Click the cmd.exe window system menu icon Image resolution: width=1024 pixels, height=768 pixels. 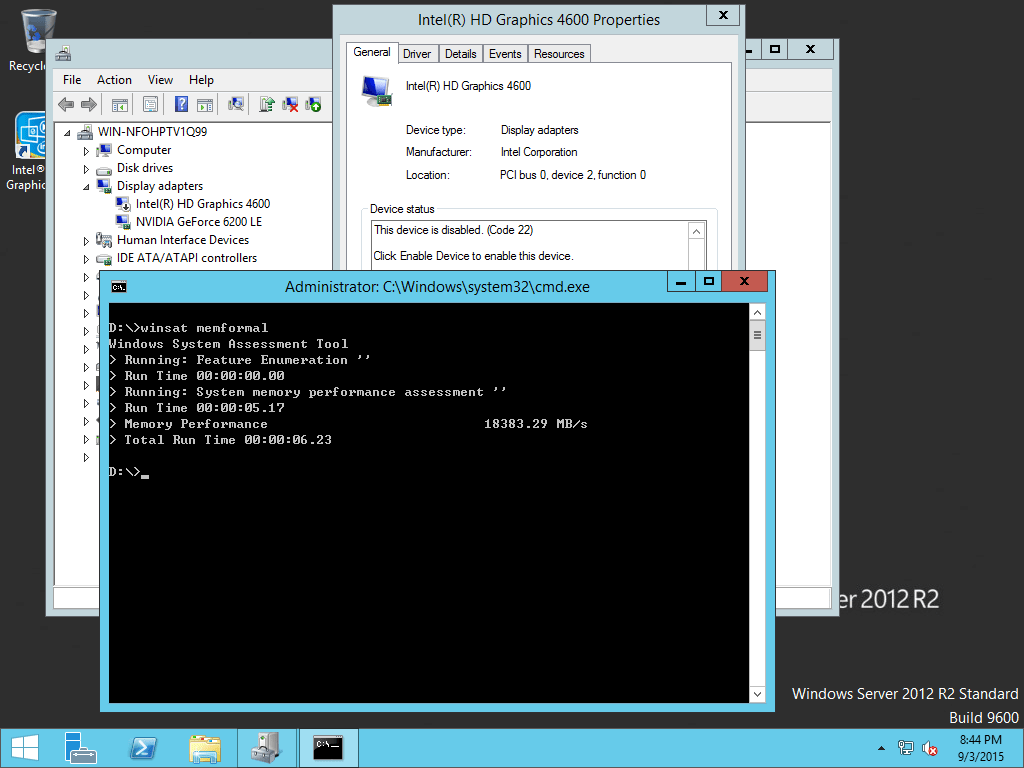[119, 287]
